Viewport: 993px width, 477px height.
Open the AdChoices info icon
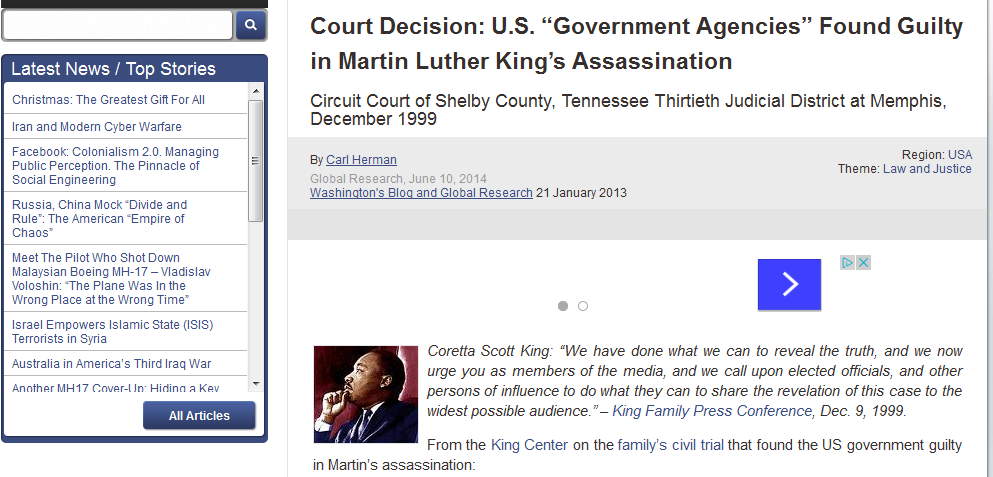847,263
